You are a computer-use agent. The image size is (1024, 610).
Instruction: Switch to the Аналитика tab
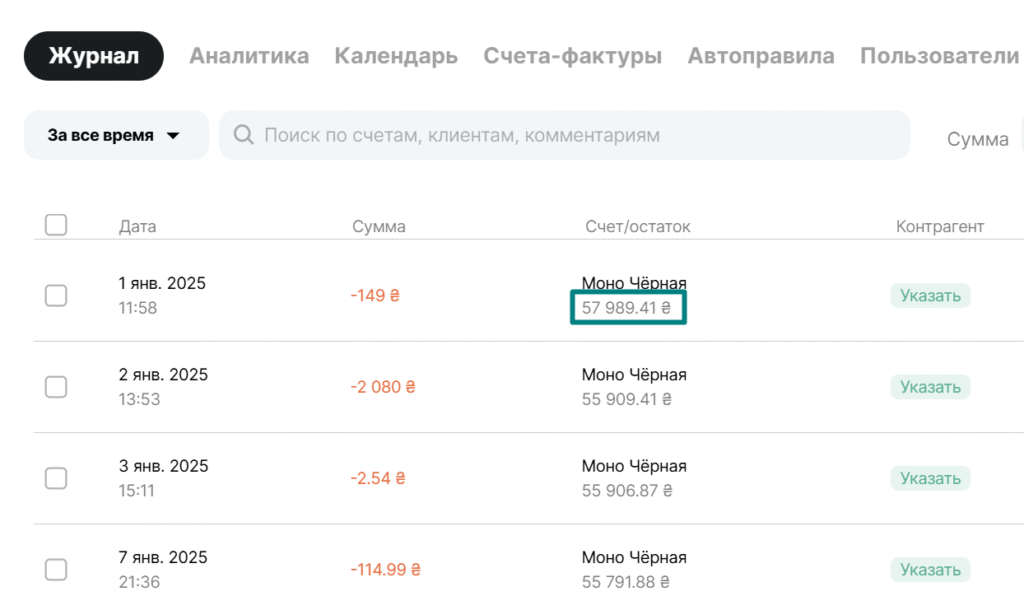249,56
